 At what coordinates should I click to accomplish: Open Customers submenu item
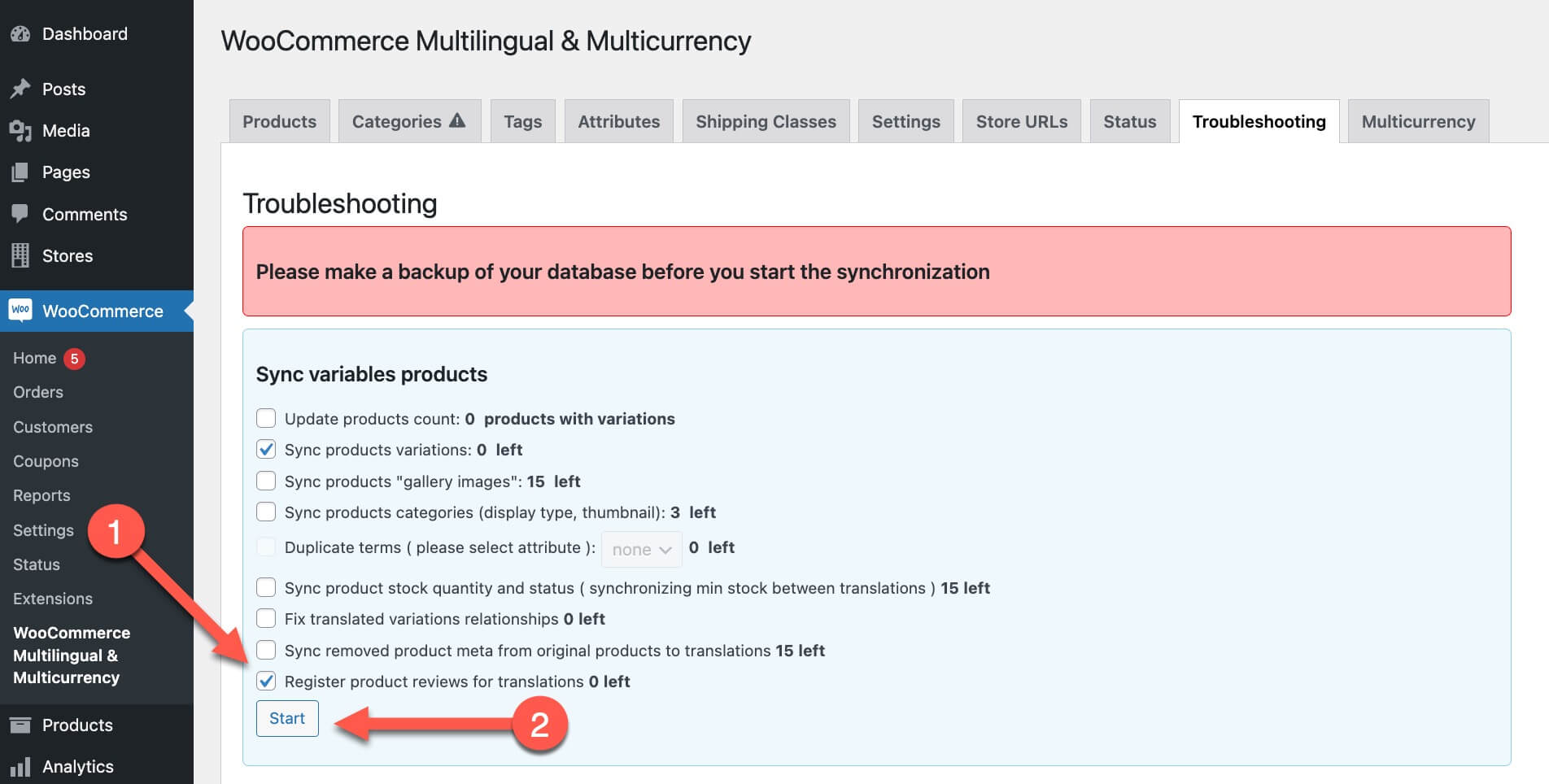[x=53, y=427]
